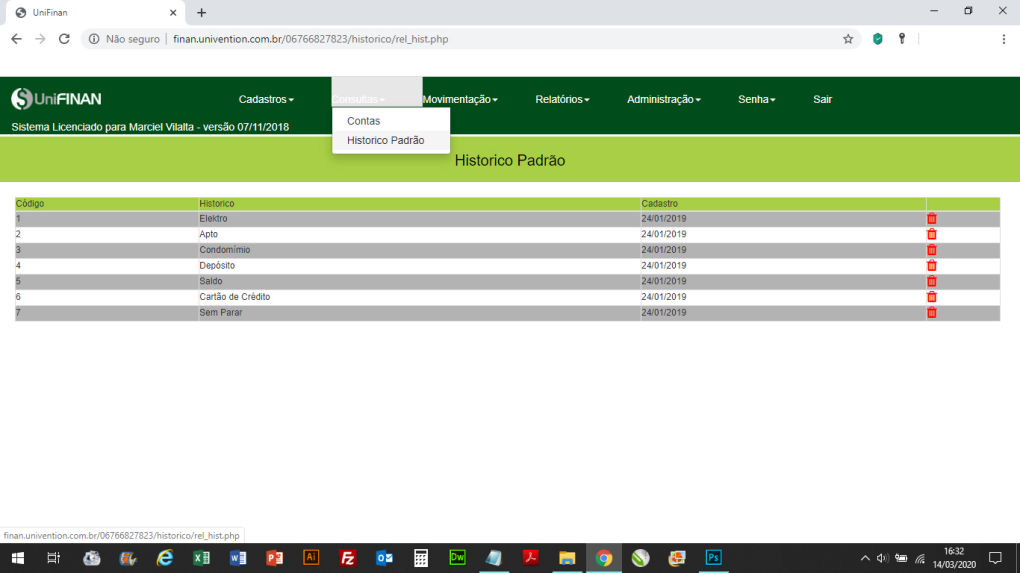Viewport: 1020px width, 573px height.
Task: Open Outlook from the taskbar
Action: coord(384,558)
